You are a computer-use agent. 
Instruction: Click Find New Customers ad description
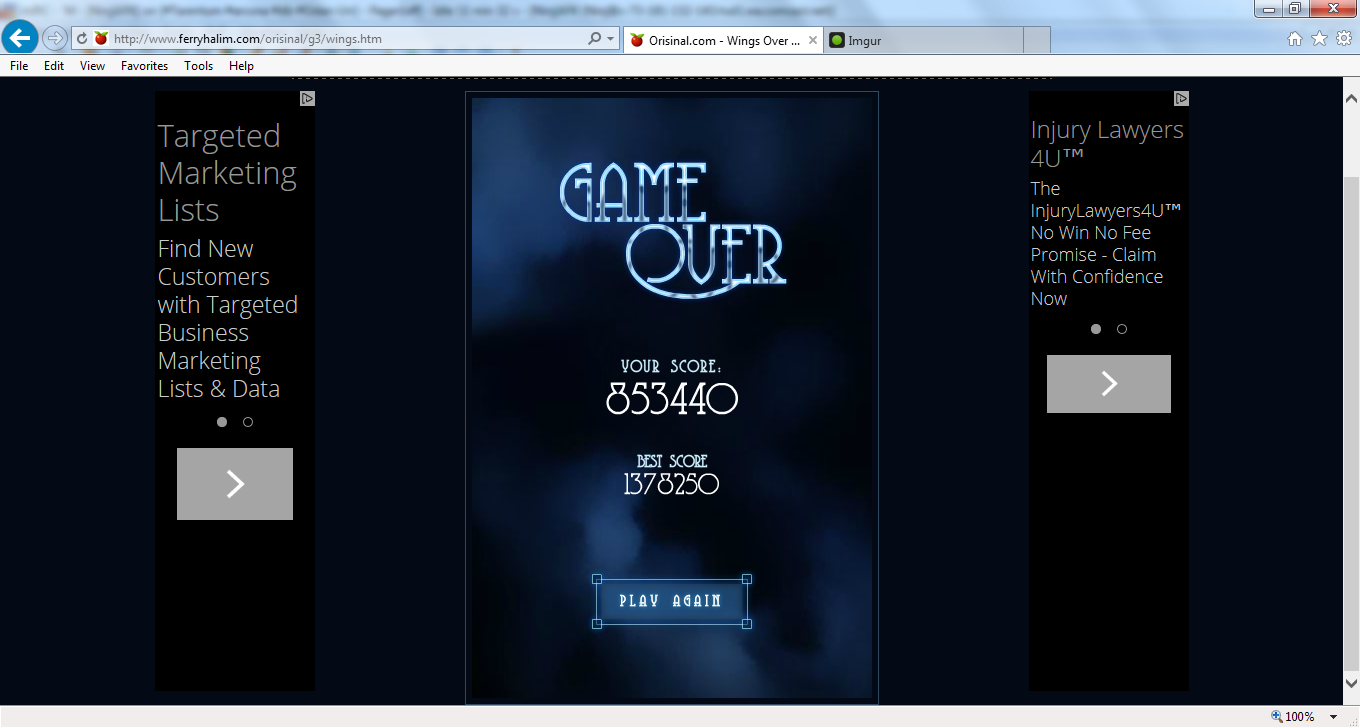(228, 319)
